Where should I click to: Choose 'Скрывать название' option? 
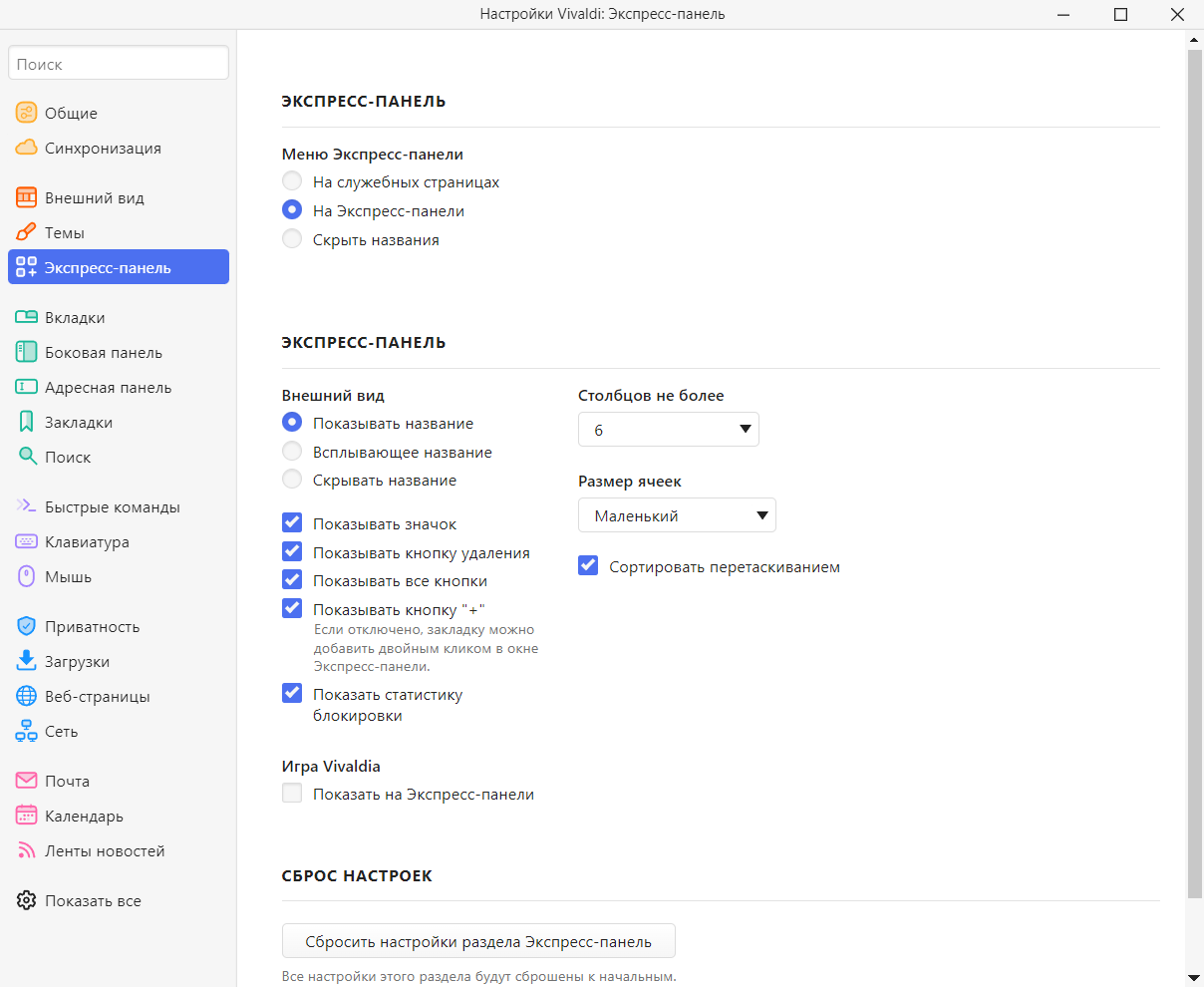(292, 480)
